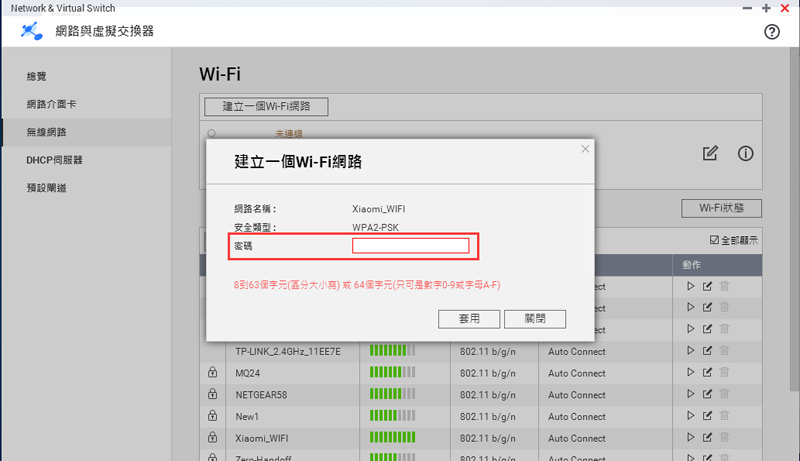Open the help question mark icon
Image resolution: width=800 pixels, height=461 pixels.
771,32
